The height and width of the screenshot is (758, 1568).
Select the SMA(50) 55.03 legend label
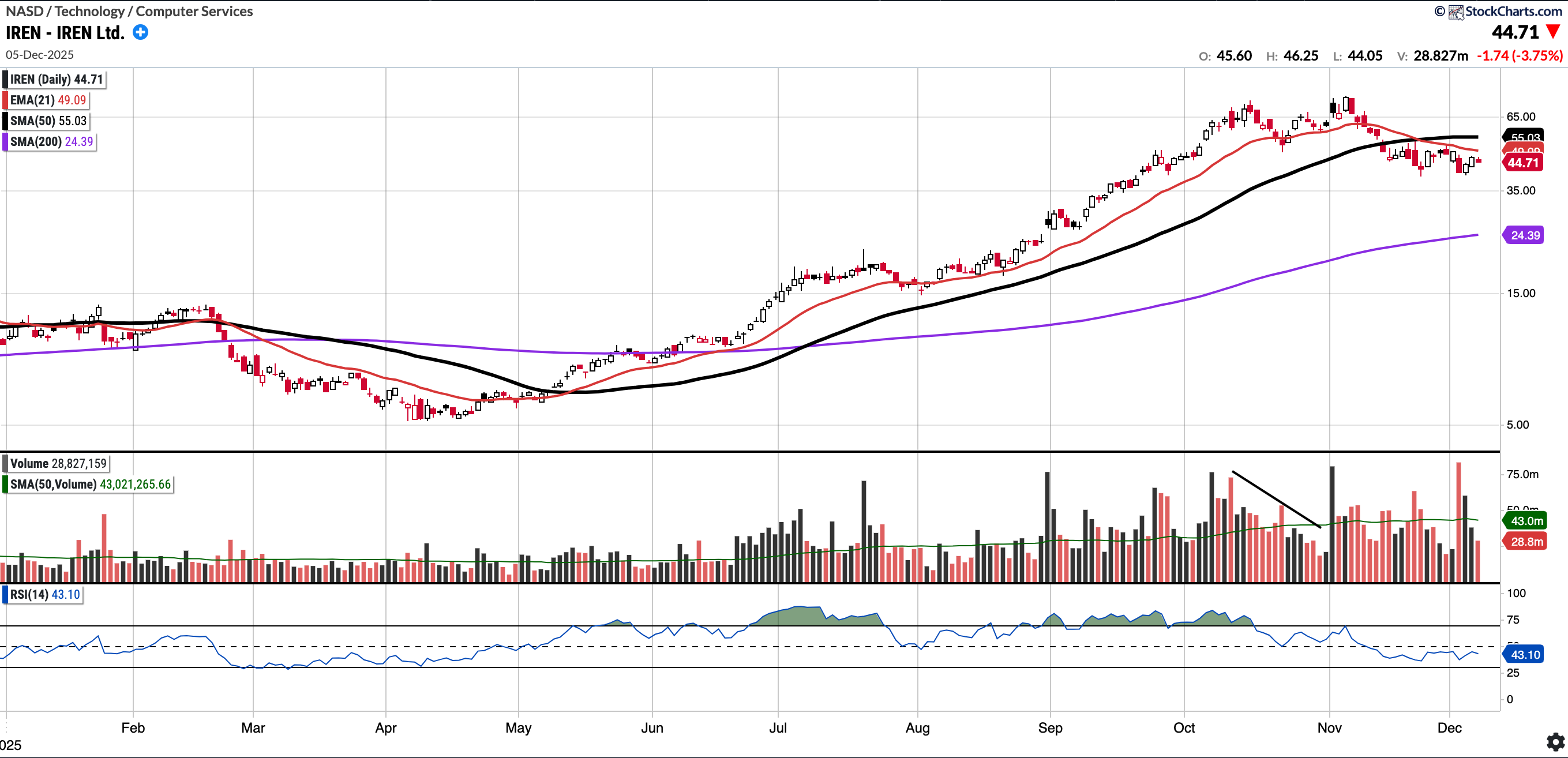point(48,121)
